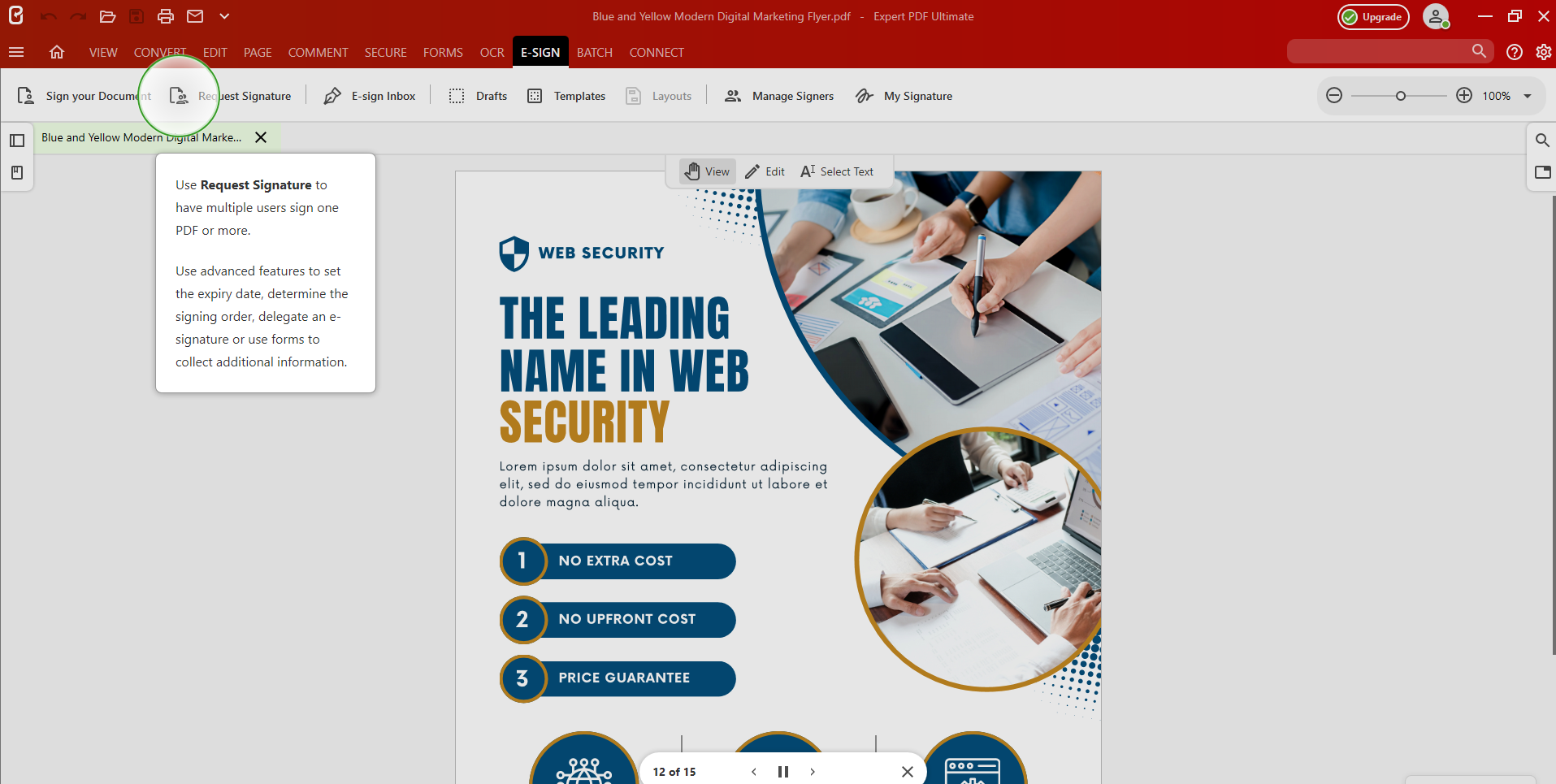The image size is (1556, 784).
Task: Print the current PDF
Action: [166, 16]
